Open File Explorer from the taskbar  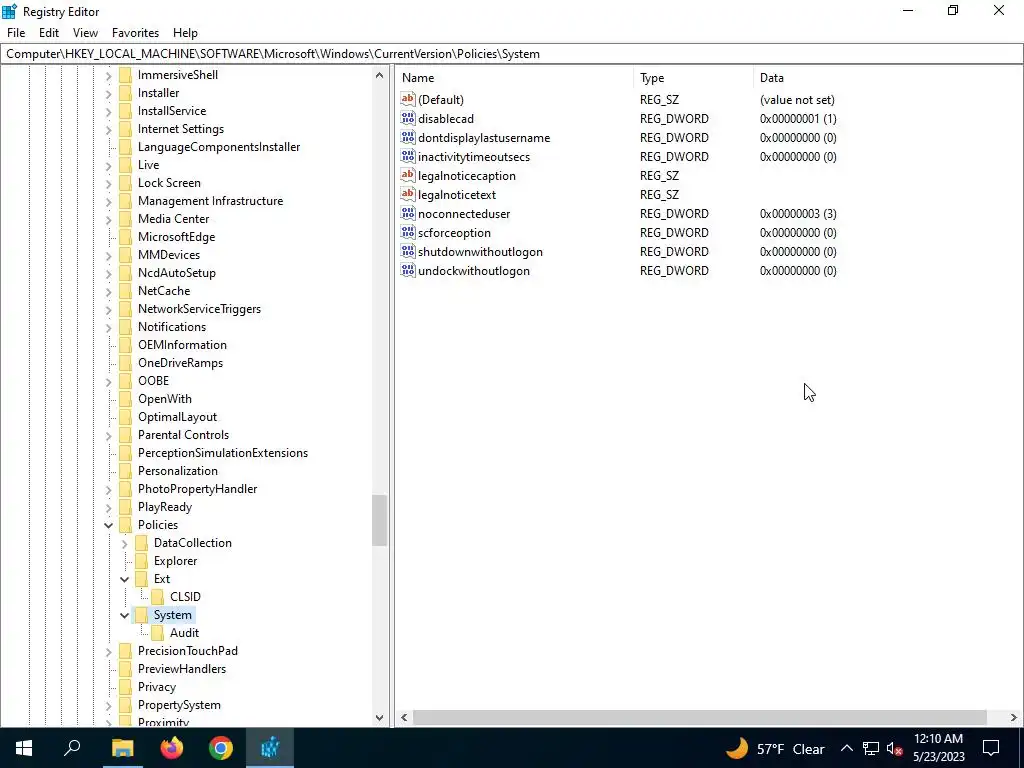[x=122, y=748]
